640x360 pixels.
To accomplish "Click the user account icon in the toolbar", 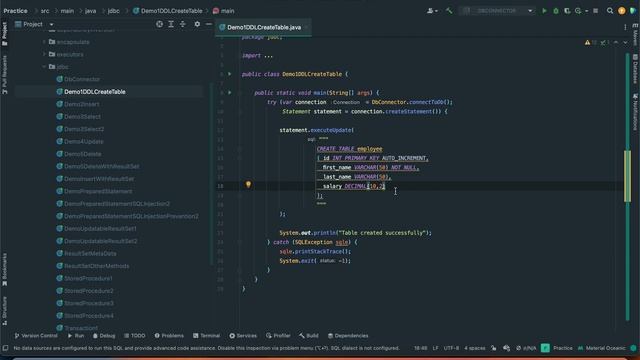I will [x=430, y=11].
